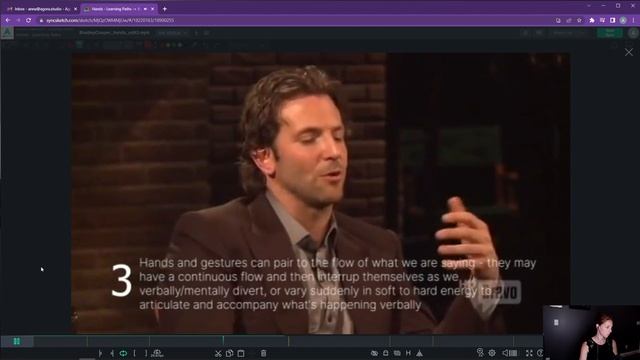640x360 pixels.
Task: Click the paste clipboard icon
Action: pyautogui.click(x=241, y=353)
